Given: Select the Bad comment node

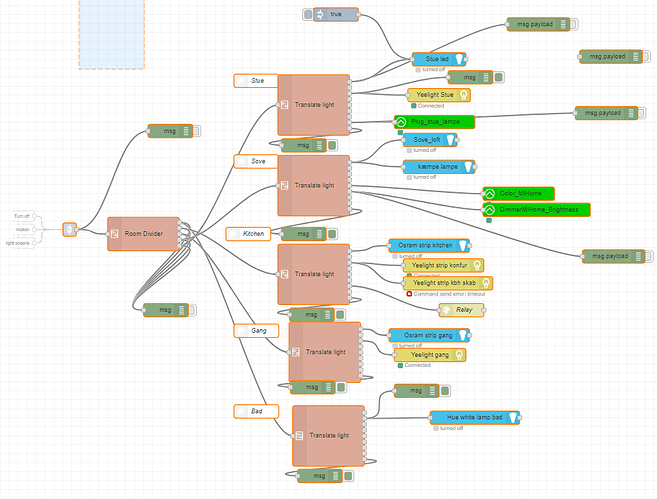Looking at the screenshot, I should [x=256, y=411].
